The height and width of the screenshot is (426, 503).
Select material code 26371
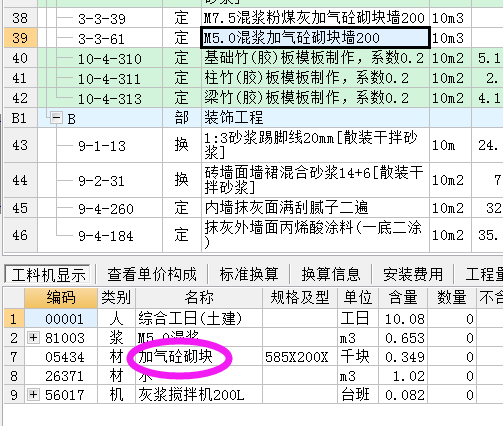click(61, 376)
